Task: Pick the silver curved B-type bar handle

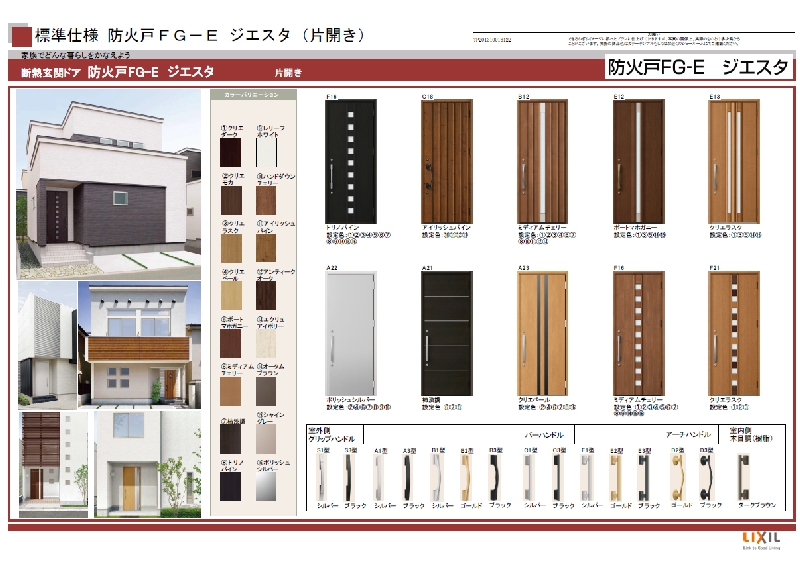Action: tap(437, 478)
